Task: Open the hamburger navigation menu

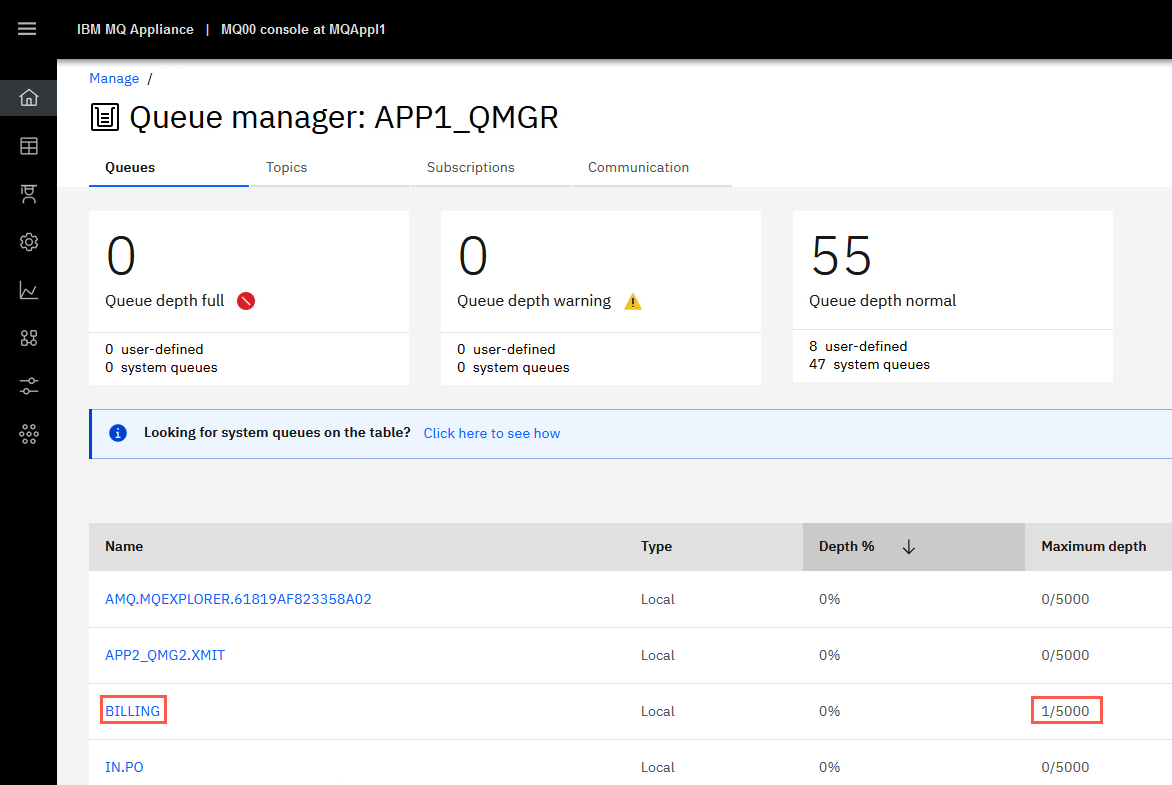Action: [27, 29]
